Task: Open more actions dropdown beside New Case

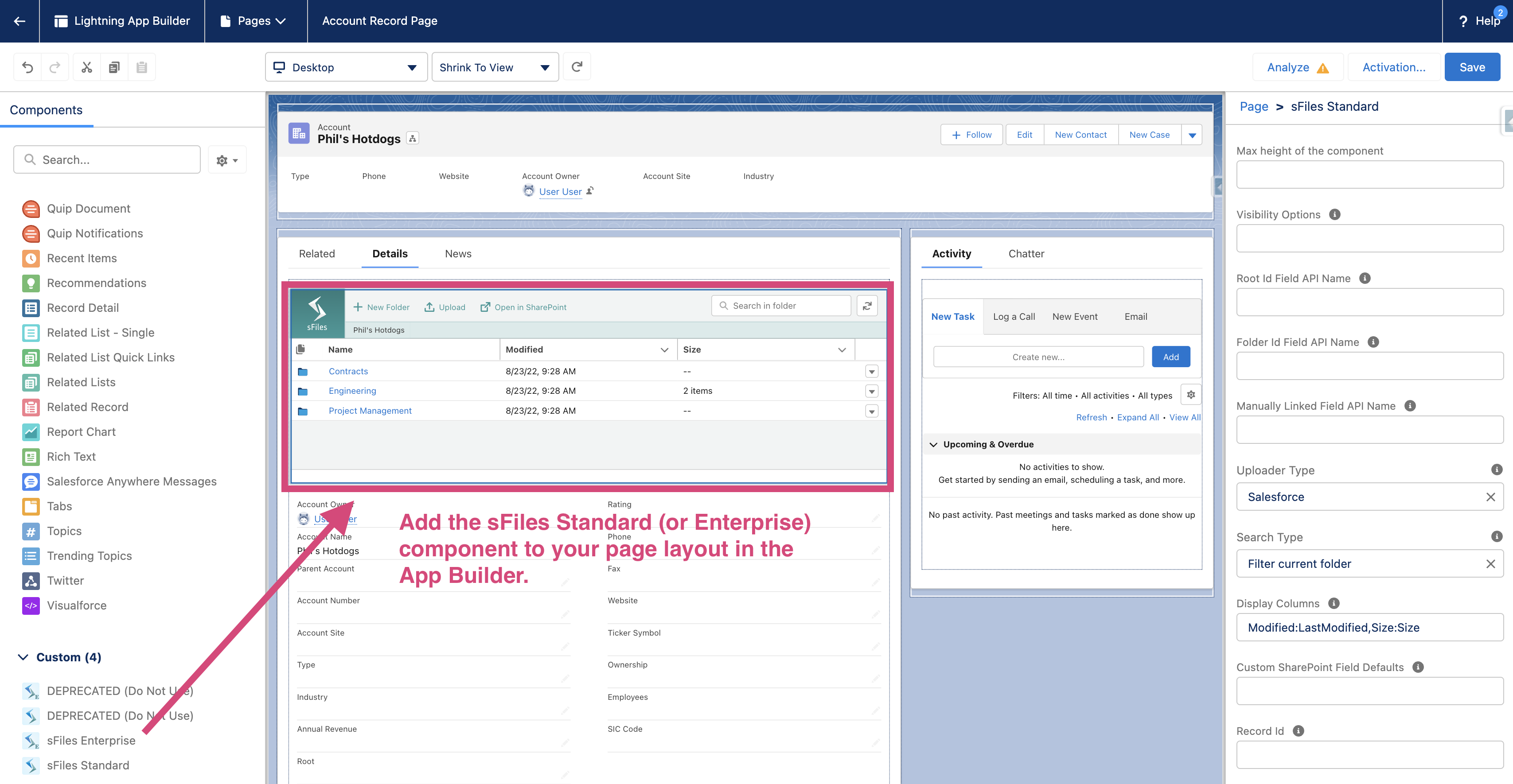Action: 1192,135
